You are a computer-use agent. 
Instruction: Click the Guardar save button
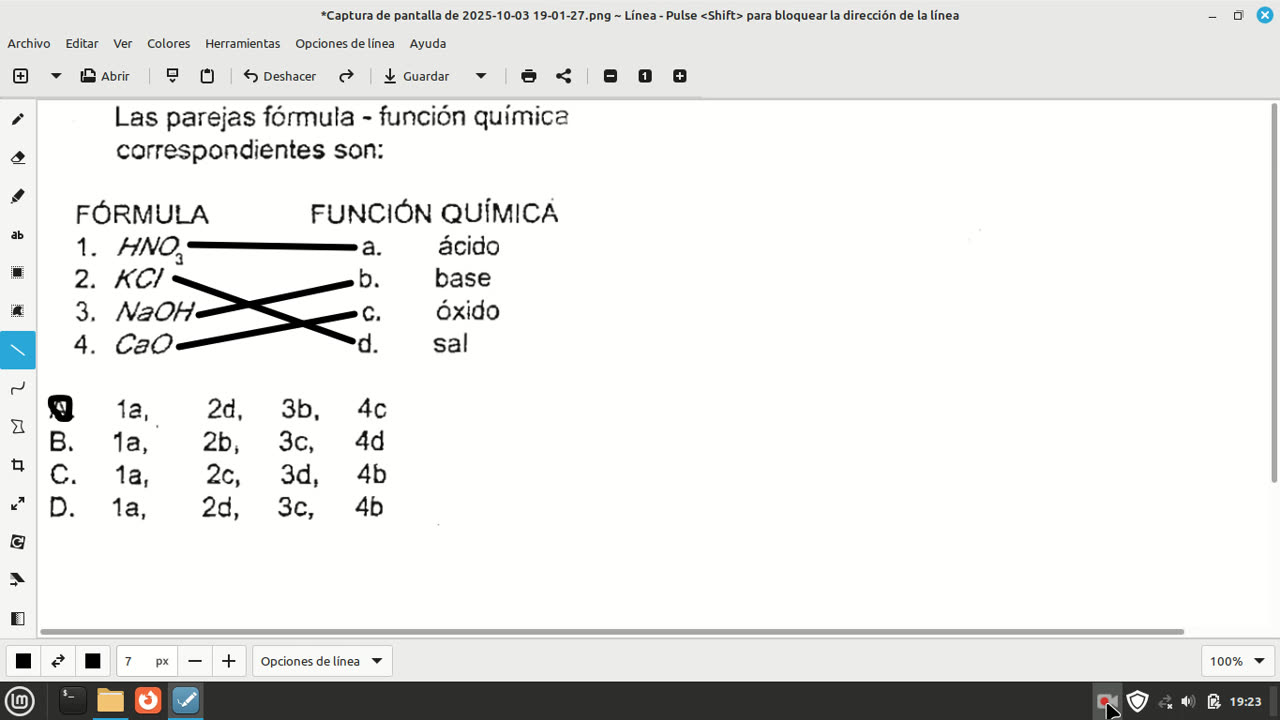[x=416, y=76]
